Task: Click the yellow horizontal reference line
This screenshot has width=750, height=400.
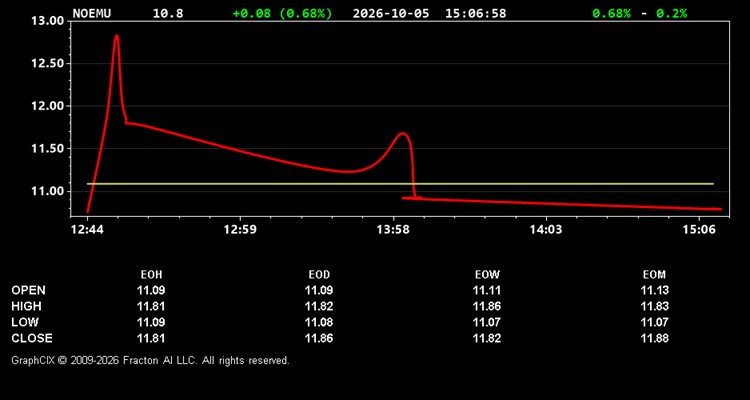Action: [x=400, y=184]
